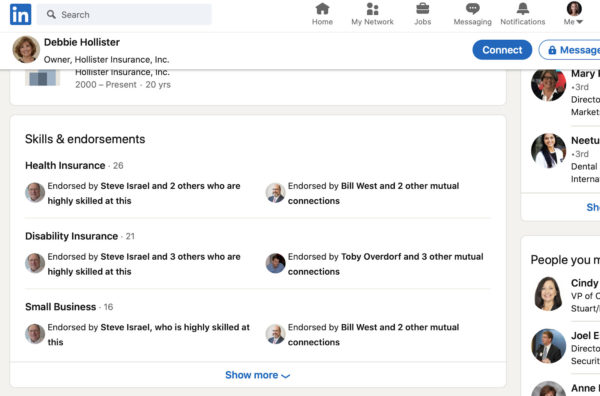Click the Search input field
600x396 pixels.
pos(124,15)
